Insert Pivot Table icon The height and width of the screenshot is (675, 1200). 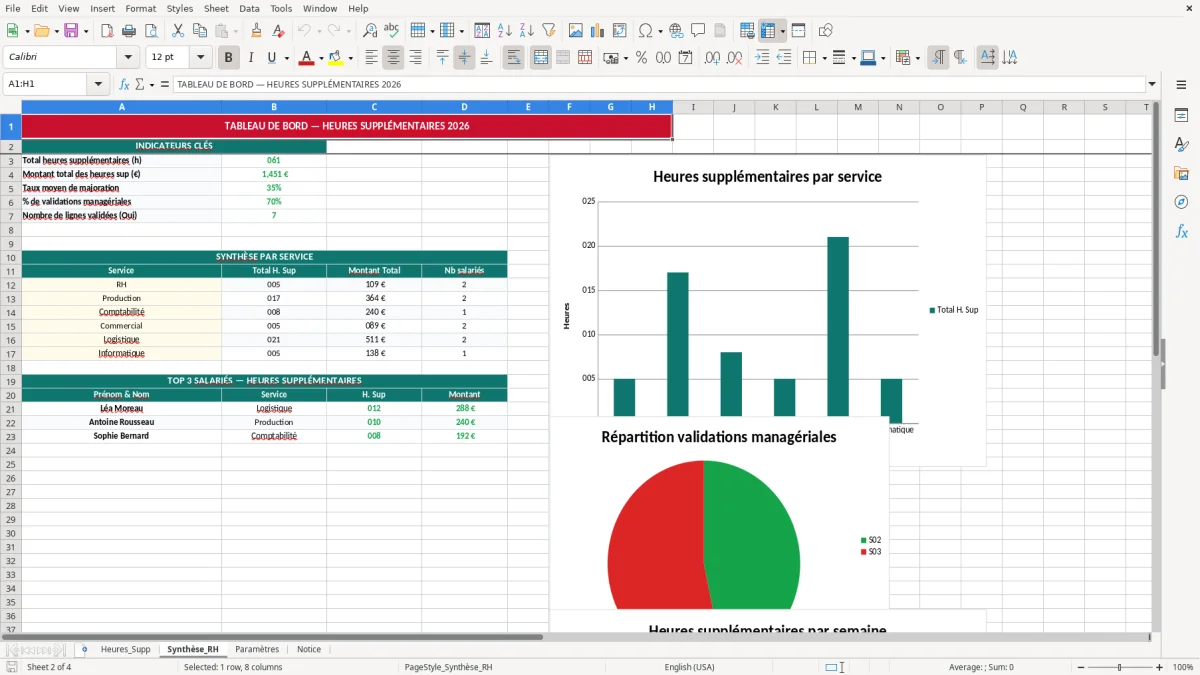tap(620, 31)
